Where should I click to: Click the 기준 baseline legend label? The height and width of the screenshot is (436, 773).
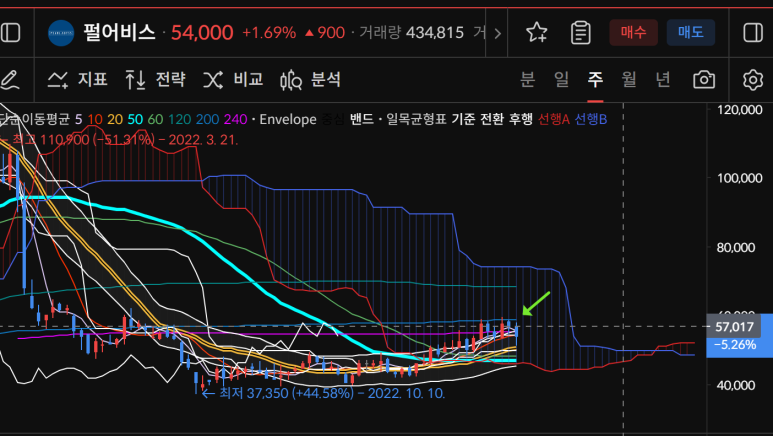pos(463,119)
